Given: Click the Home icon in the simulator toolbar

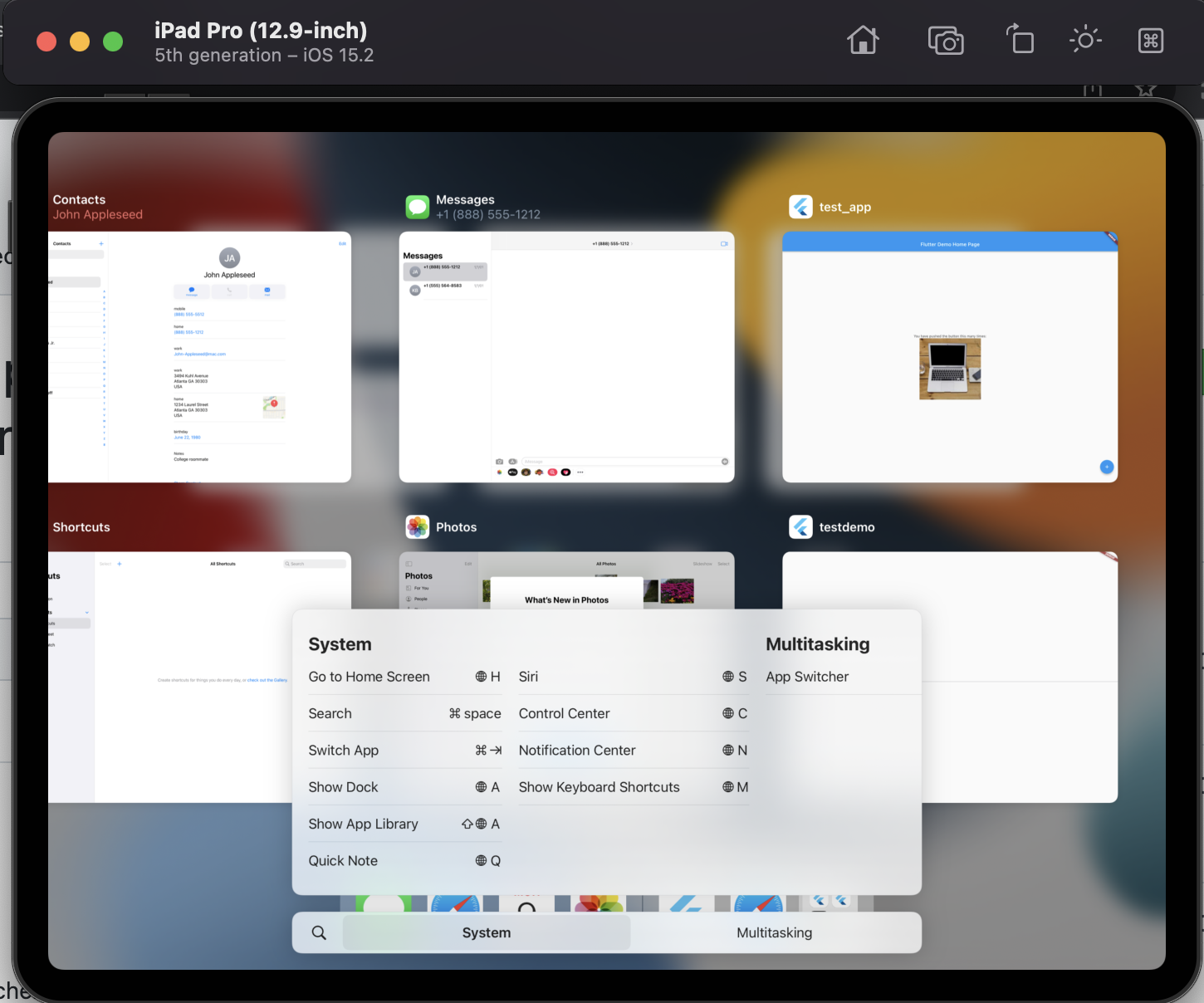Looking at the screenshot, I should [863, 39].
